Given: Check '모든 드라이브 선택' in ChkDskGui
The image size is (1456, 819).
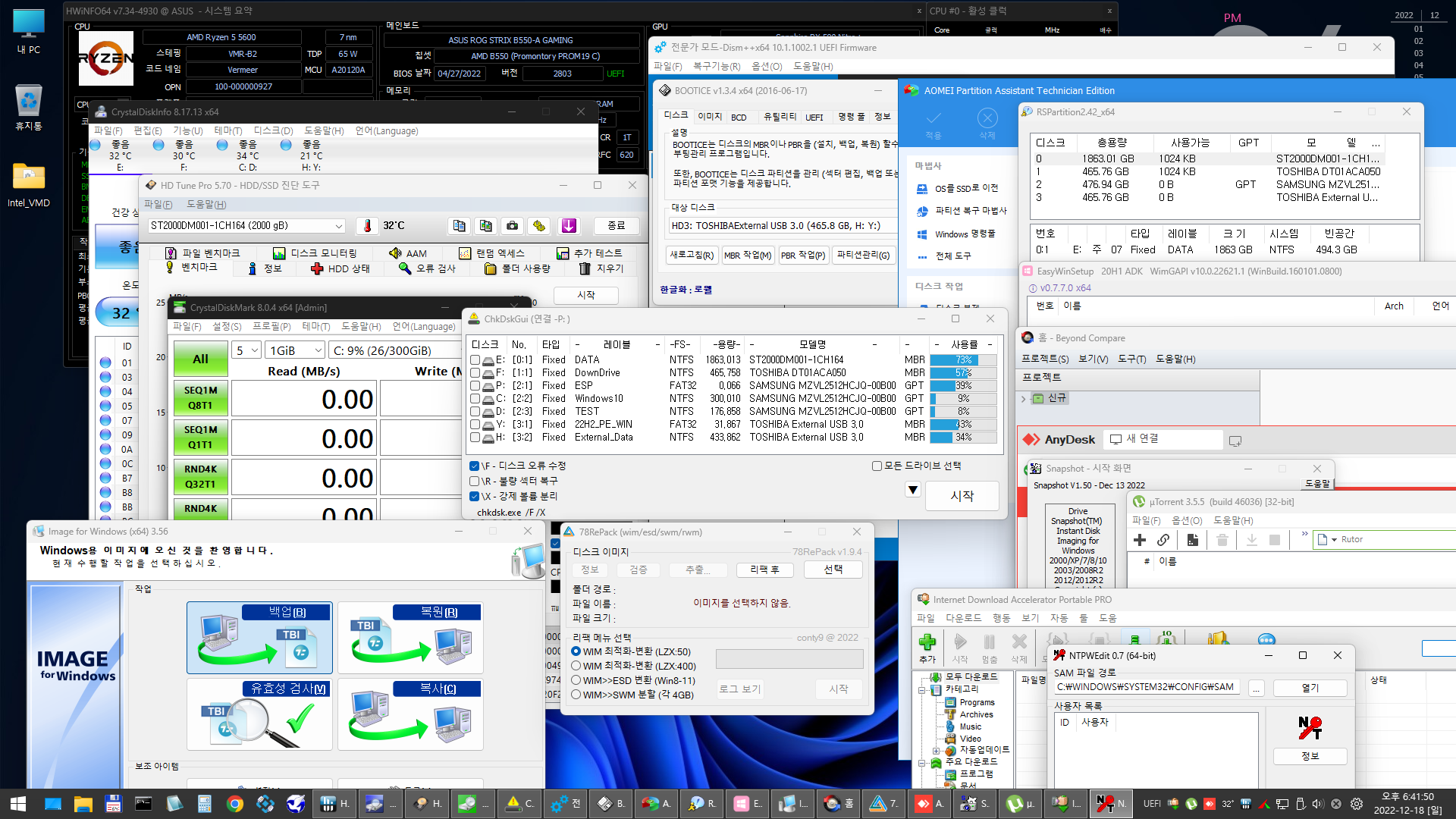Looking at the screenshot, I should (x=877, y=466).
